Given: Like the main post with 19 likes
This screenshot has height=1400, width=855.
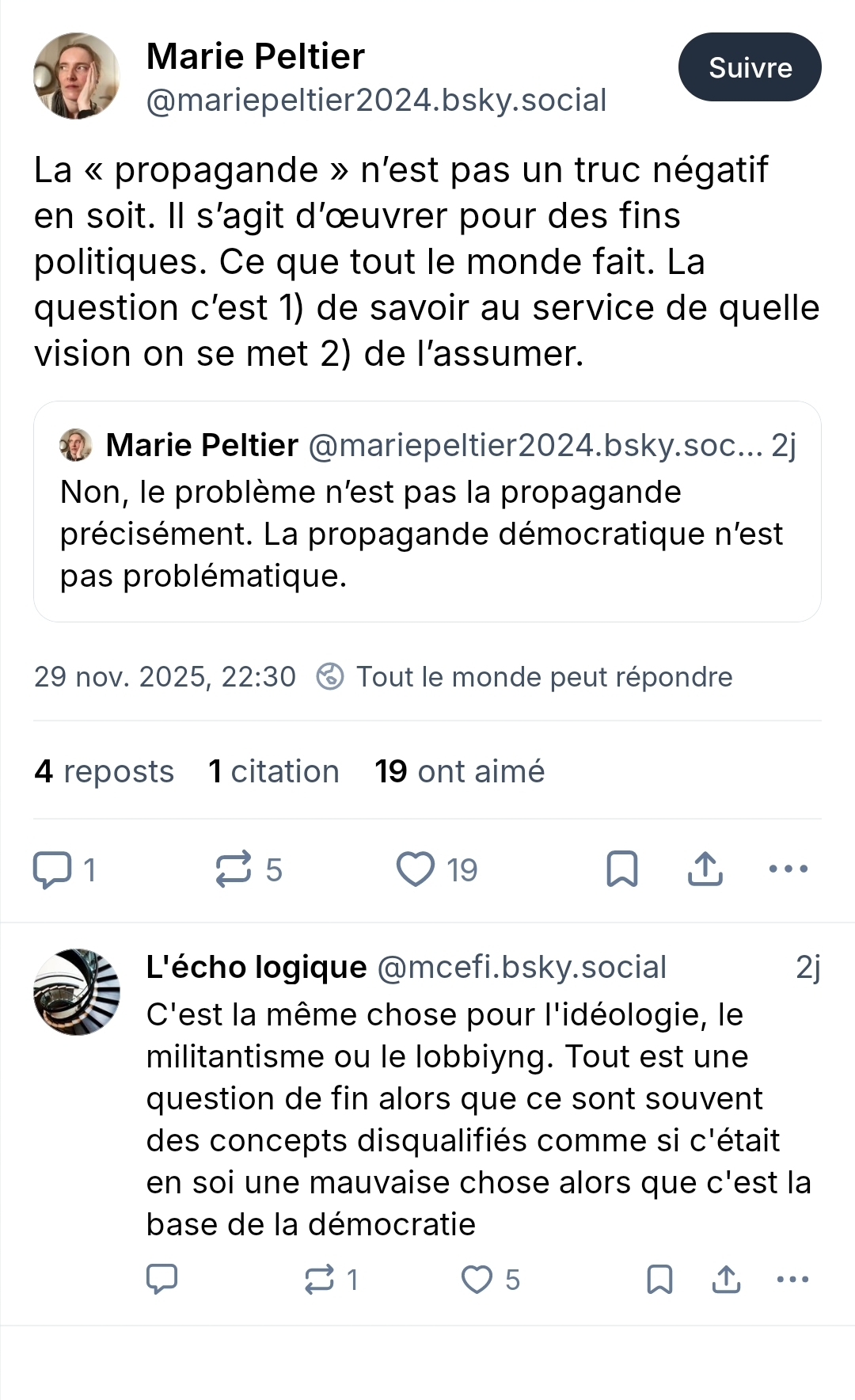Looking at the screenshot, I should (x=416, y=869).
